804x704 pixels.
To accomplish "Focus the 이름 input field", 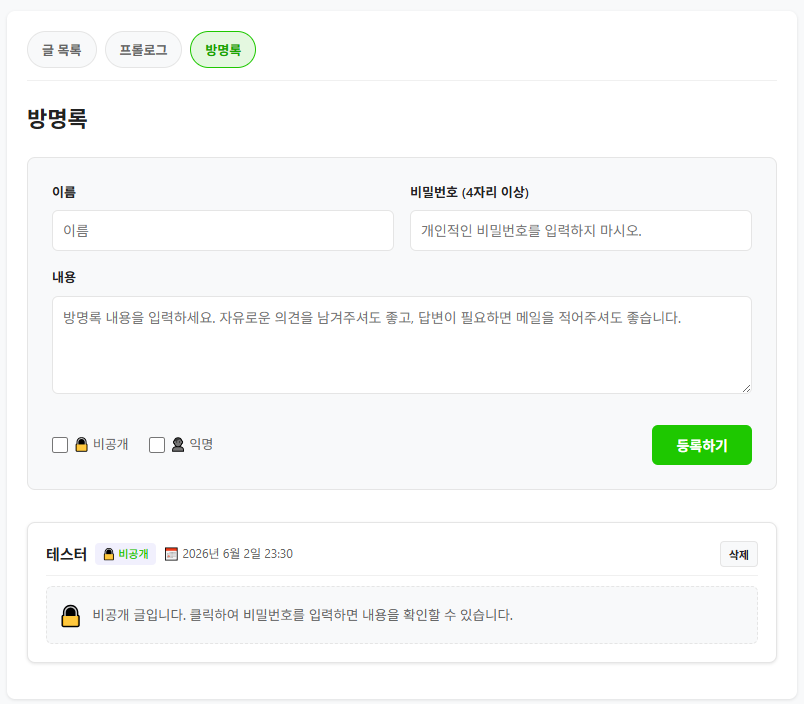I will coord(223,230).
